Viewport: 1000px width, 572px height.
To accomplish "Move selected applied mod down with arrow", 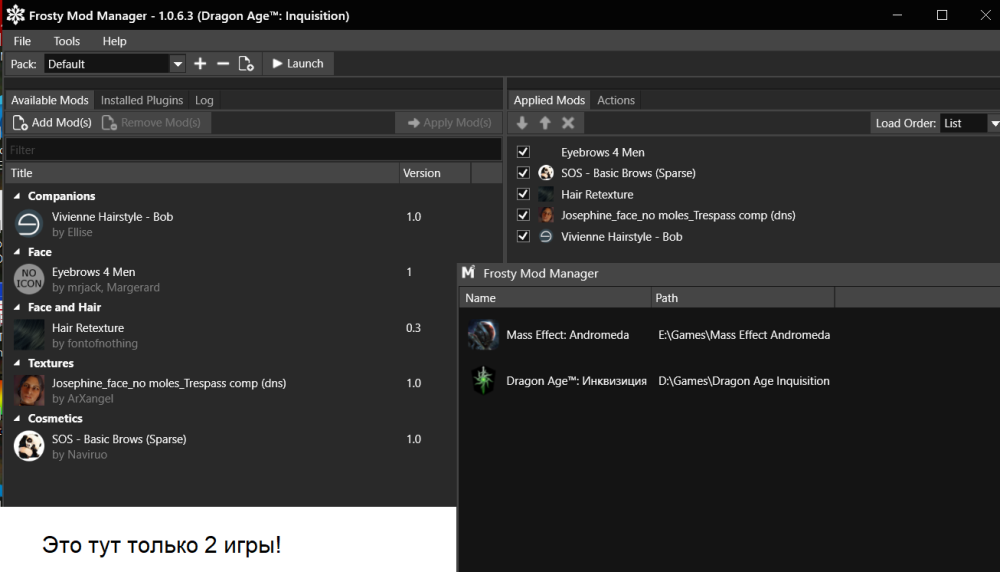I will coord(522,123).
